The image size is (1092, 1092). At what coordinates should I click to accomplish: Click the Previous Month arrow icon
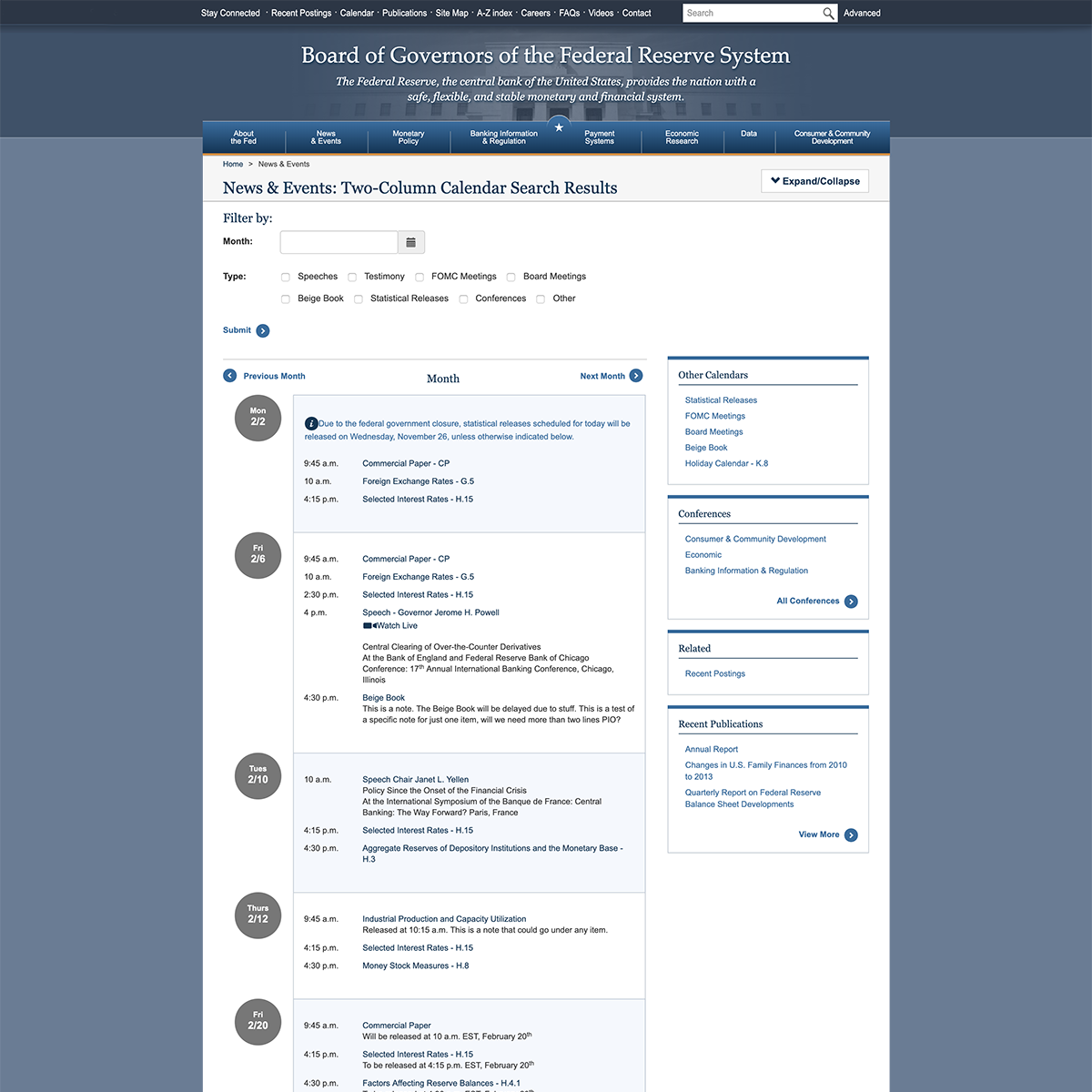coord(230,376)
